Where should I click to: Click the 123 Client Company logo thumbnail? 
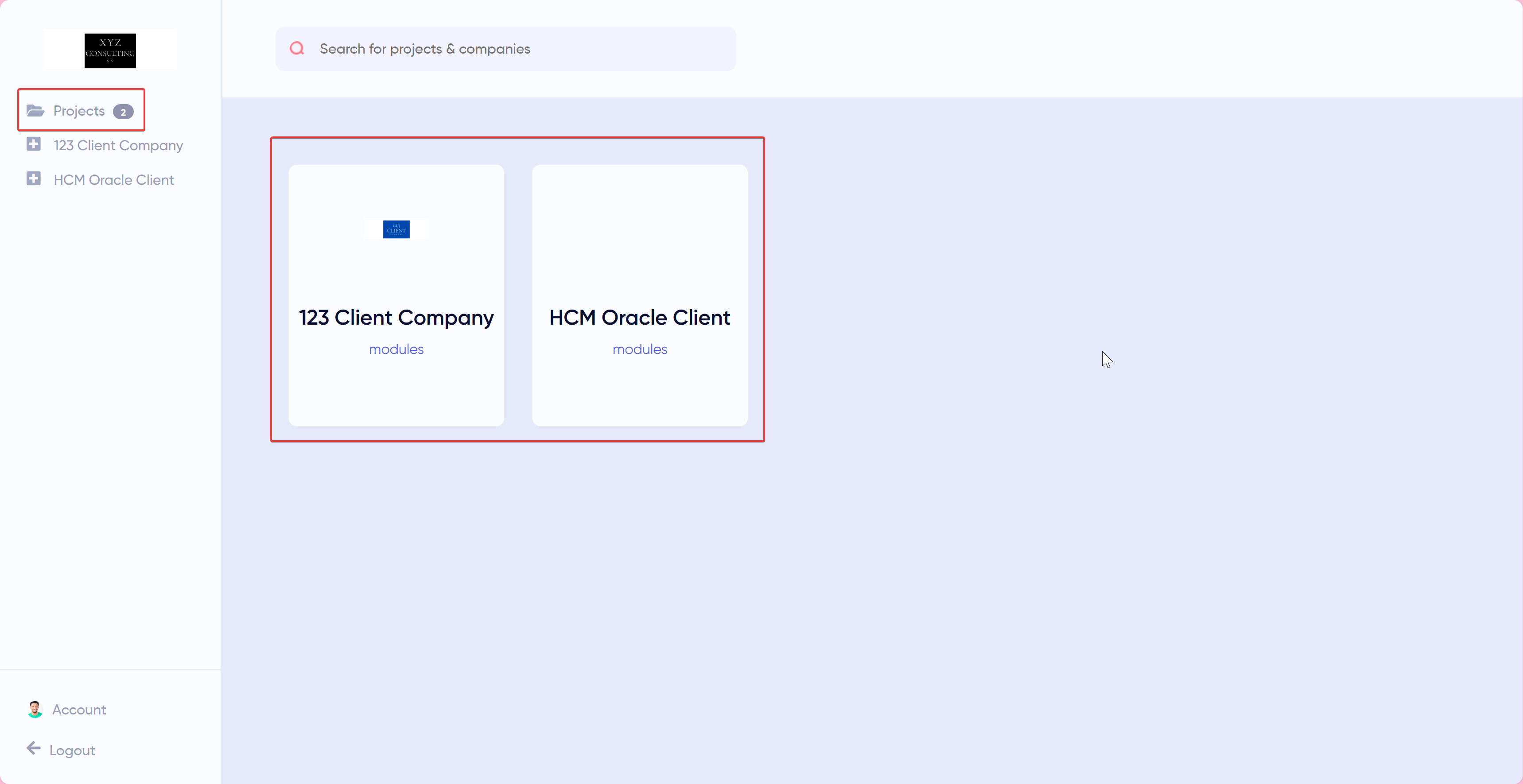(396, 229)
